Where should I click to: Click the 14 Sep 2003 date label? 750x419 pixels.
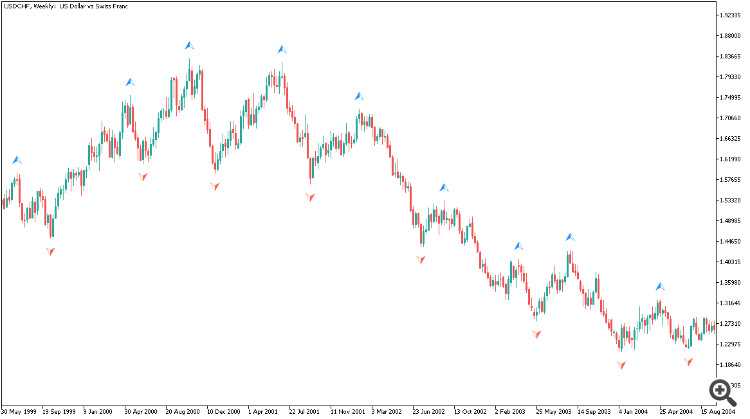(594, 411)
